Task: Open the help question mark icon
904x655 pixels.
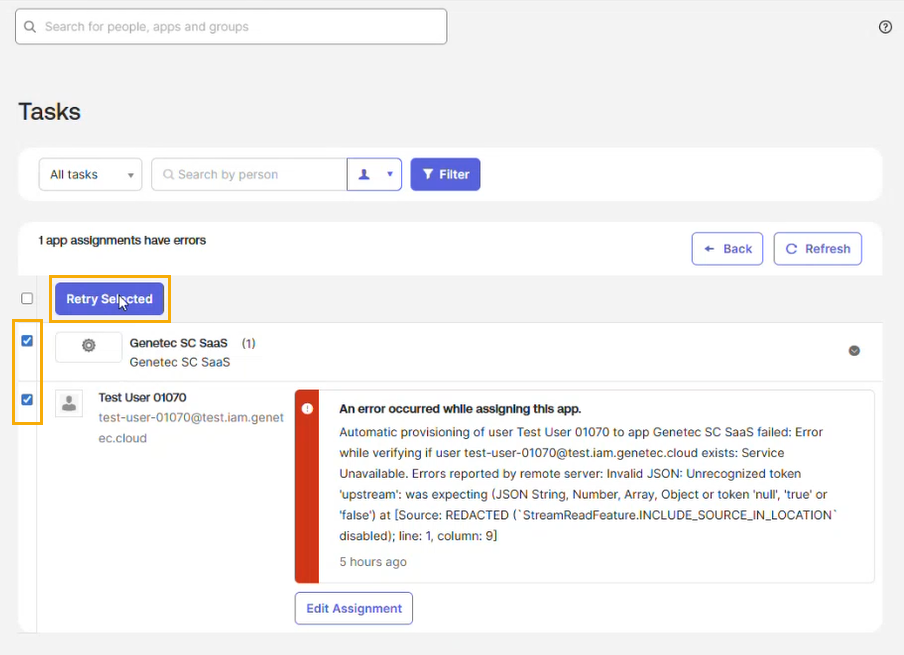Action: tap(885, 27)
